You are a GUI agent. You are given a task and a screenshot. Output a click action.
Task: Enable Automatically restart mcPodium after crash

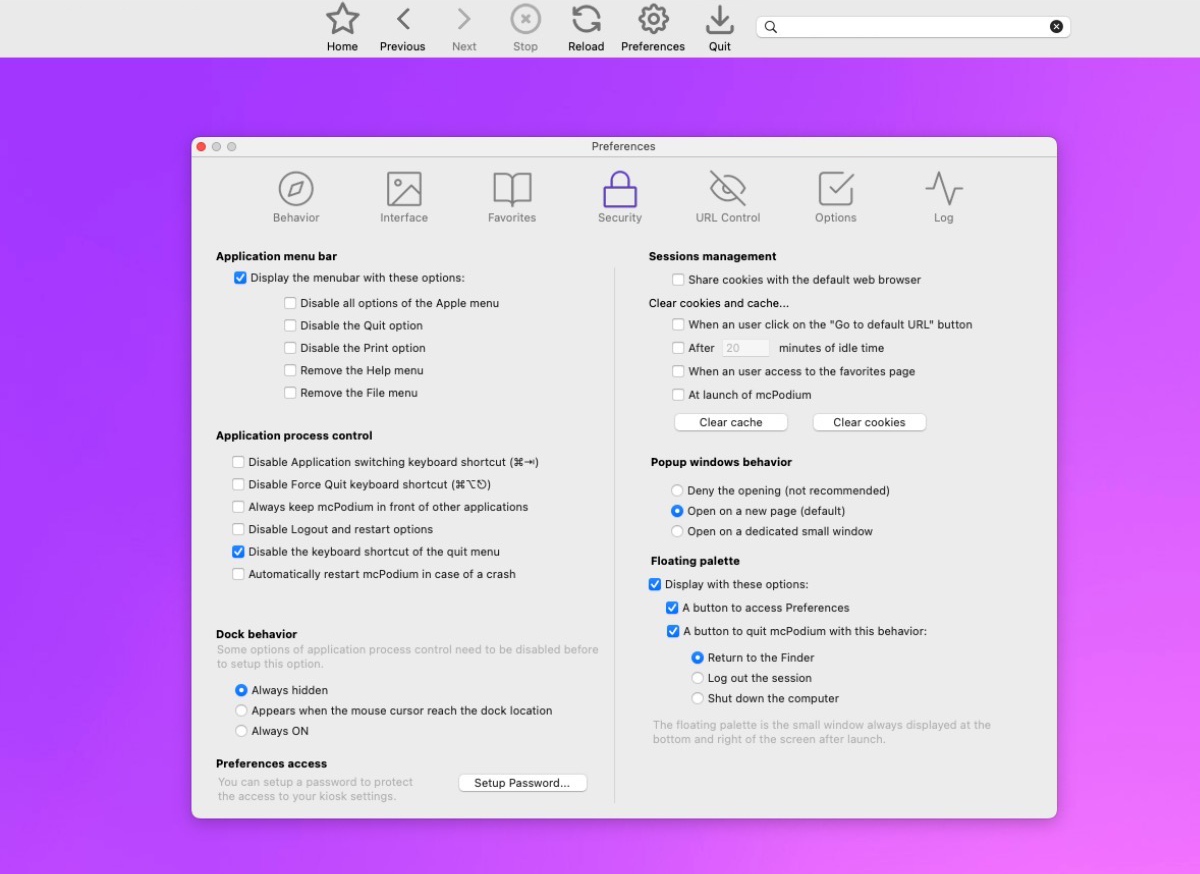(238, 574)
